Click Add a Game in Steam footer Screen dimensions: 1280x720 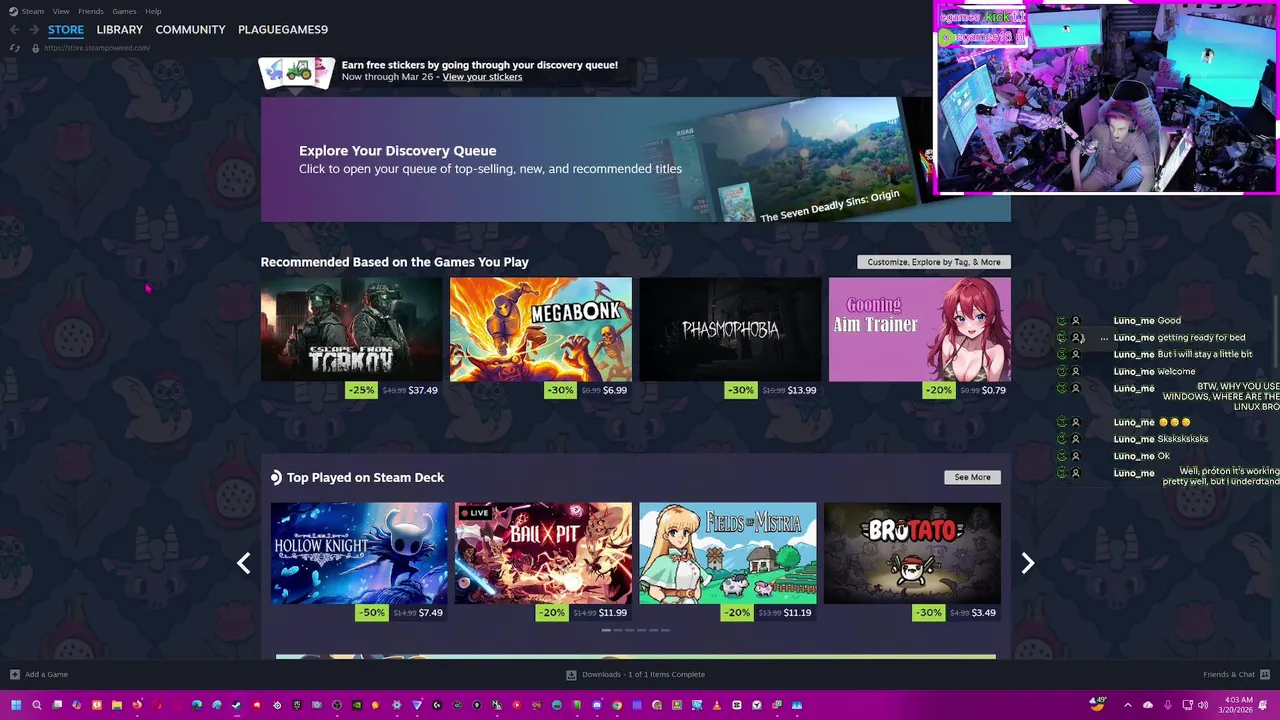(x=39, y=674)
